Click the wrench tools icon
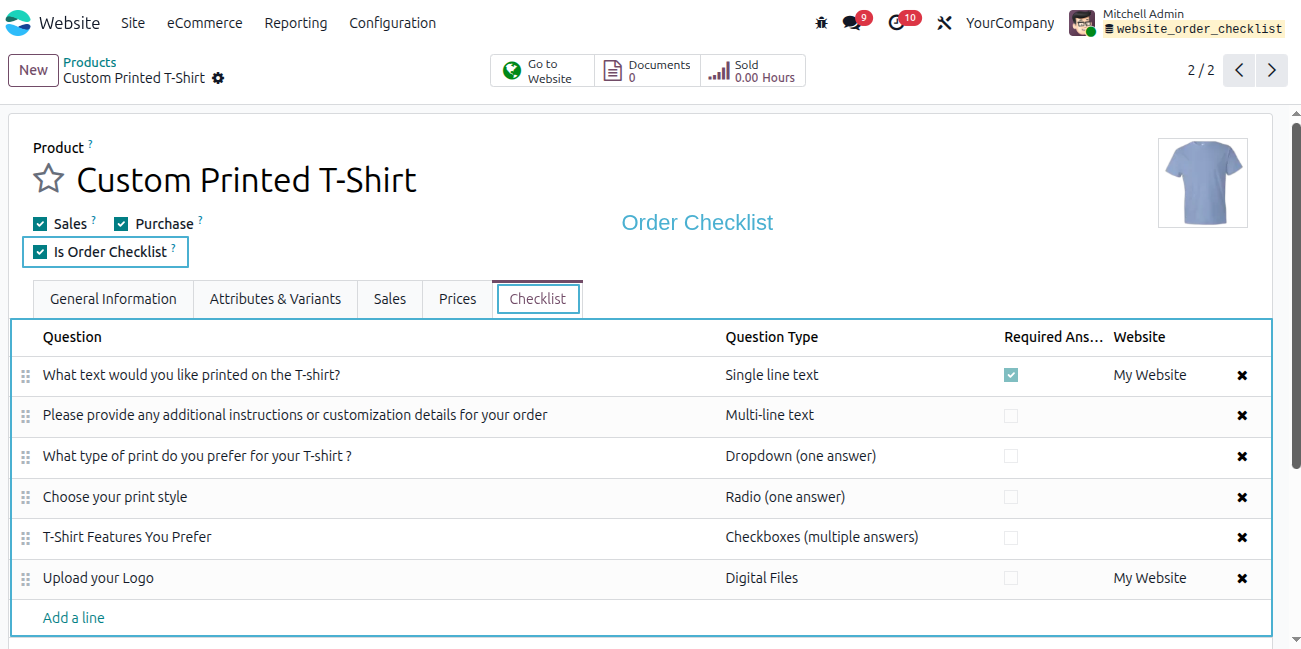This screenshot has width=1301, height=649. pos(944,23)
